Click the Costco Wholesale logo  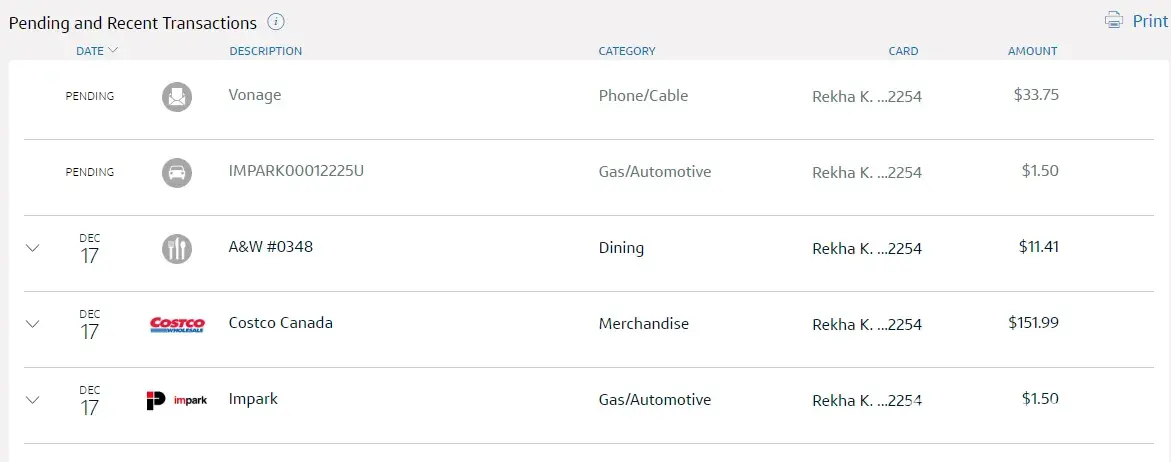pos(177,324)
